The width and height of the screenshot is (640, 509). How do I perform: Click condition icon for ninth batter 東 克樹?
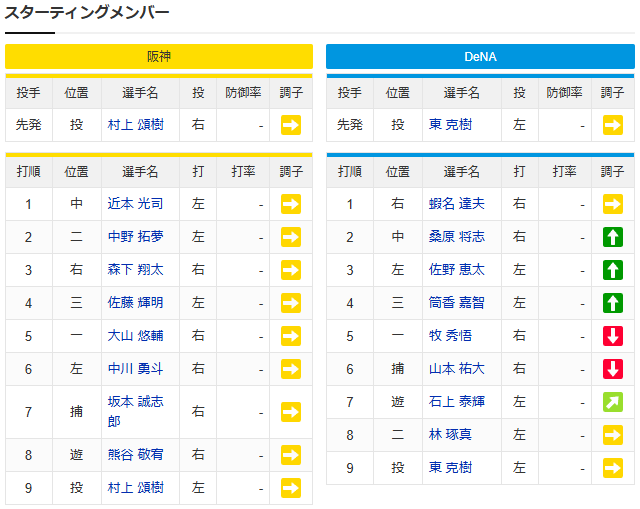pos(613,468)
